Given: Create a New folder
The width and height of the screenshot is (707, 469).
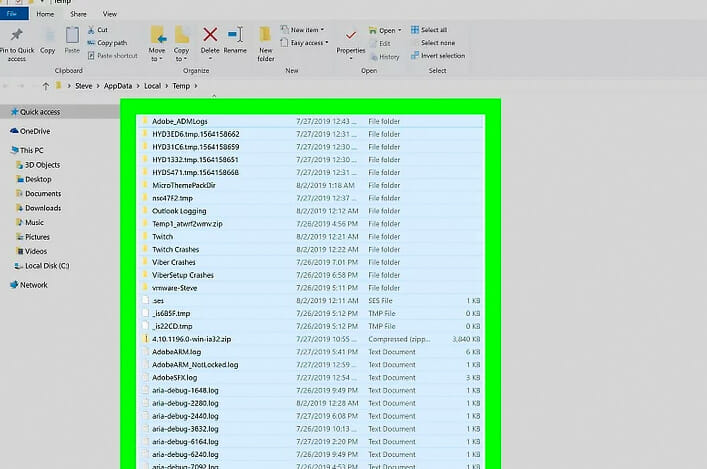Looking at the screenshot, I should (266, 44).
